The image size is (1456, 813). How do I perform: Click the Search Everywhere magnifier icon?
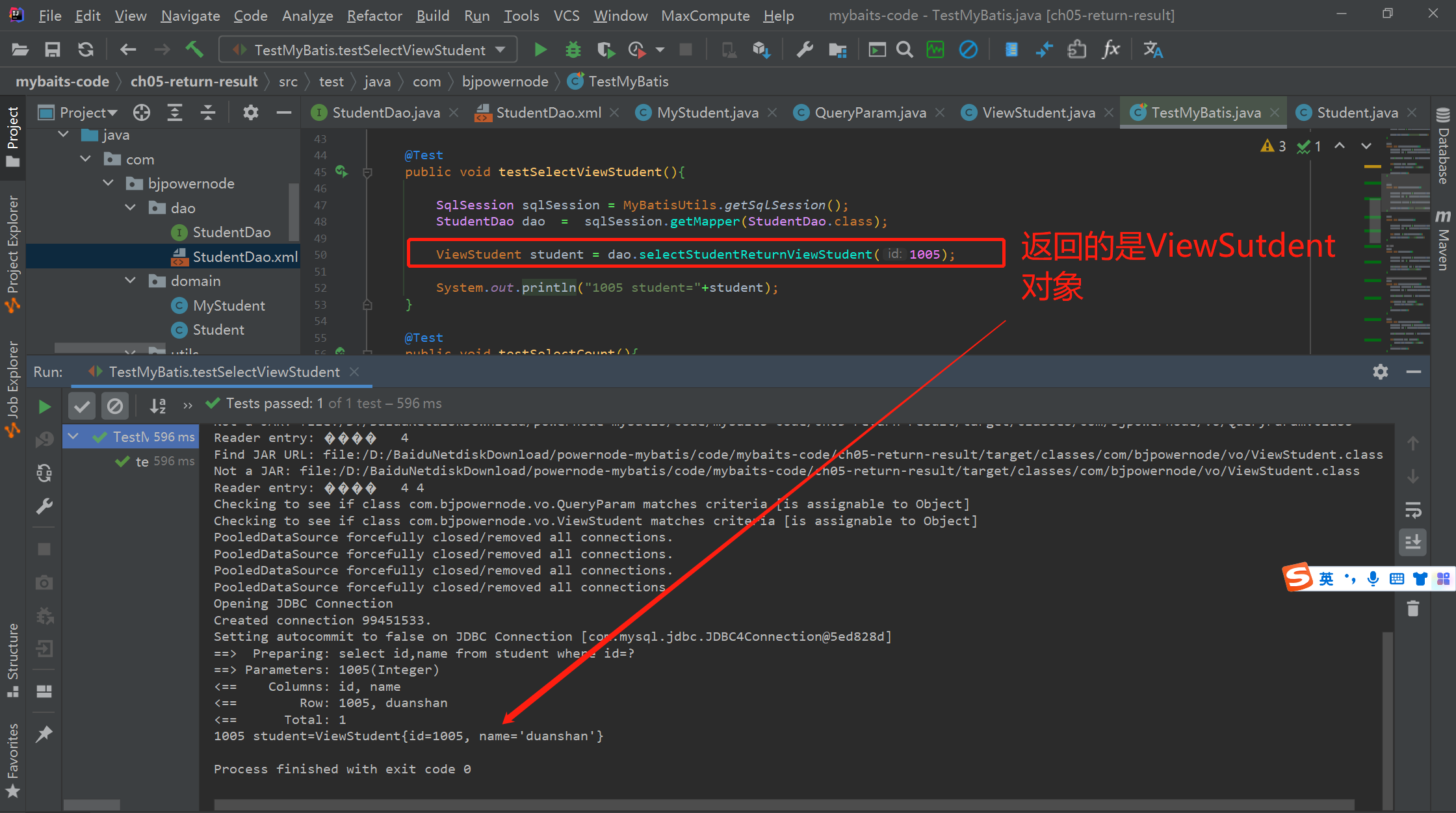click(904, 49)
